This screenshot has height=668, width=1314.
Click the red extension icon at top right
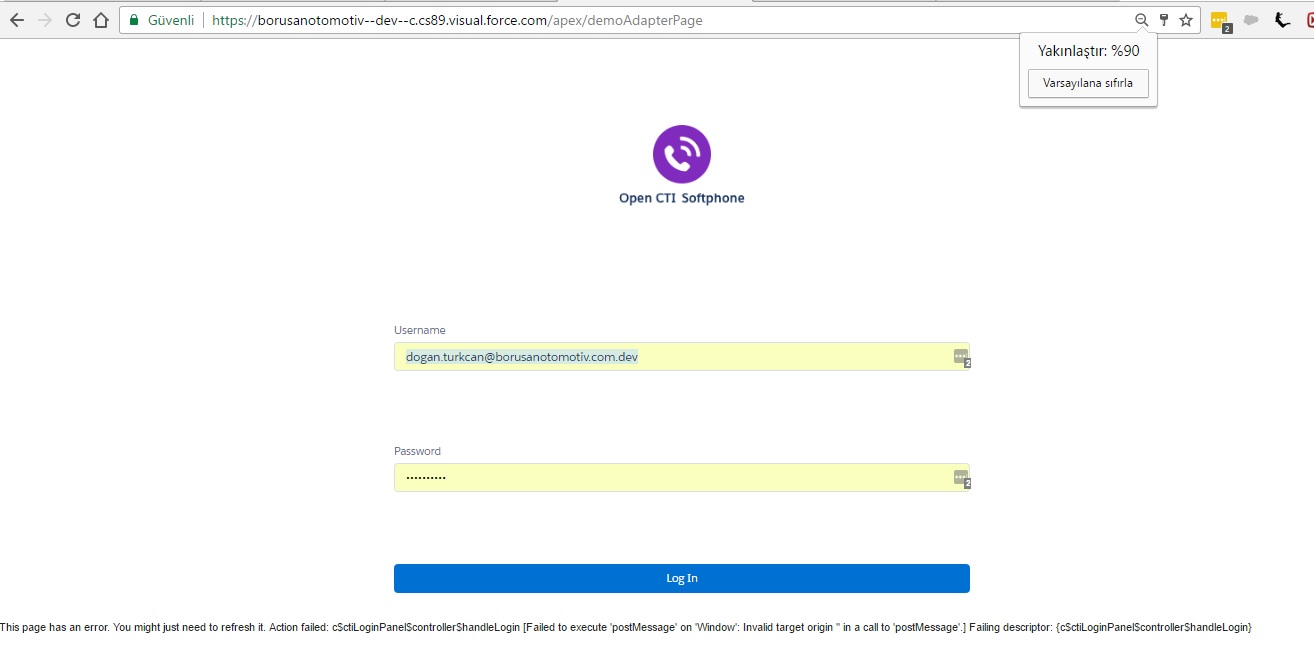point(1308,19)
